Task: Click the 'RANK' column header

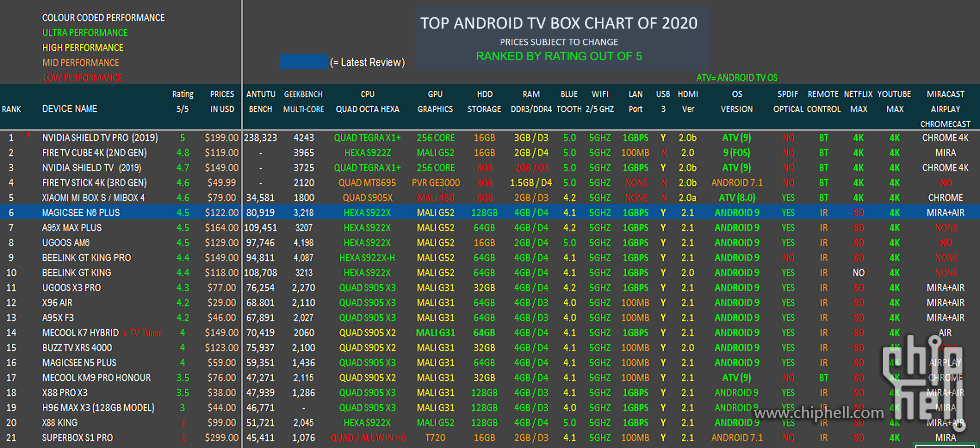Action: pyautogui.click(x=11, y=109)
